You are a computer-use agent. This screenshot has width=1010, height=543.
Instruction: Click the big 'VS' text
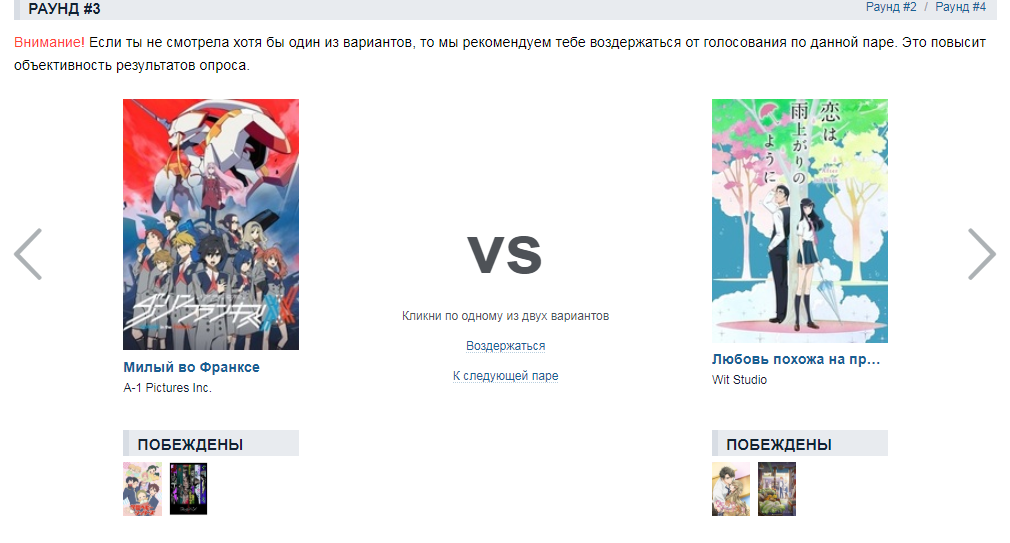pyautogui.click(x=505, y=255)
